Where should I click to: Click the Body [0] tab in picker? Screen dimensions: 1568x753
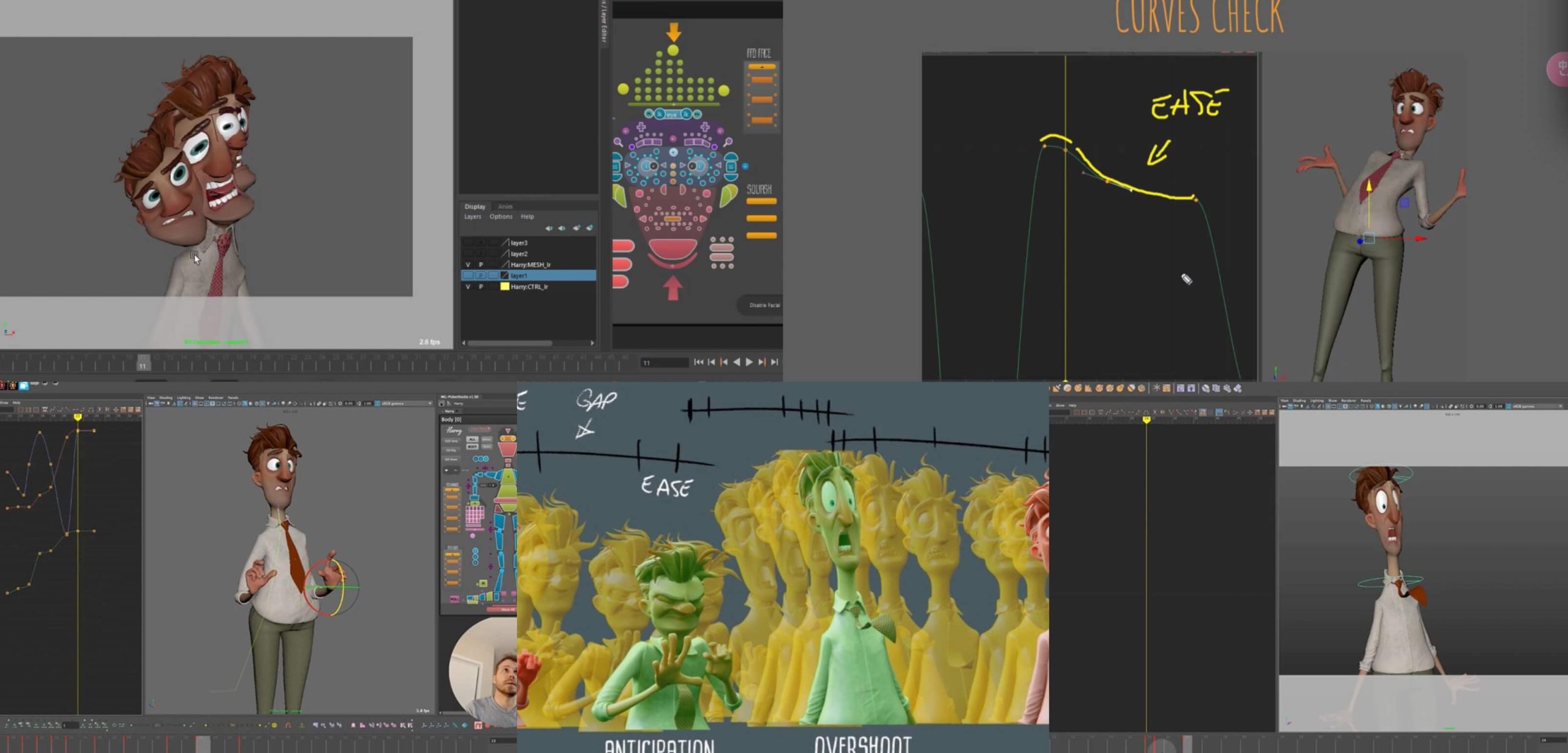[450, 419]
